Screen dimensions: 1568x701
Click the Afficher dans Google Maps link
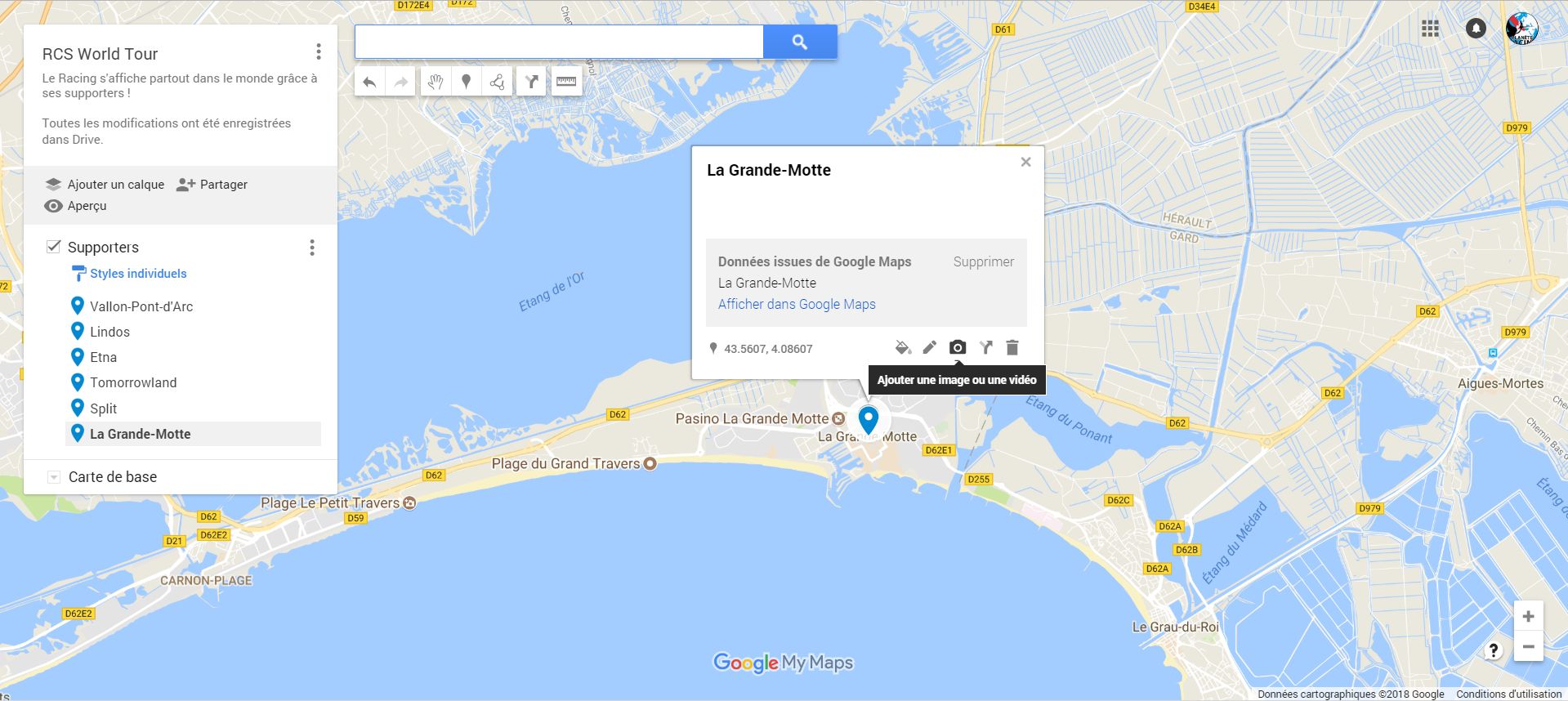(x=797, y=304)
